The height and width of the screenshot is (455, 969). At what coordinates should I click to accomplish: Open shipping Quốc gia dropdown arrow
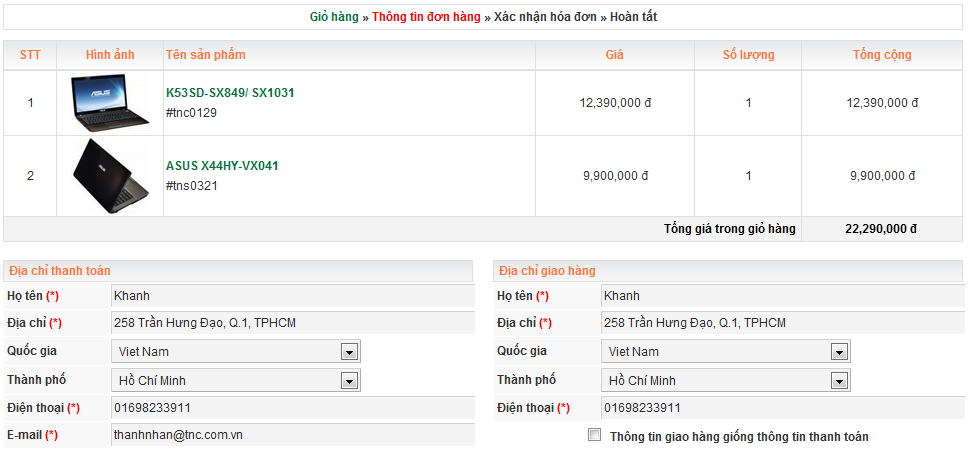coord(839,352)
